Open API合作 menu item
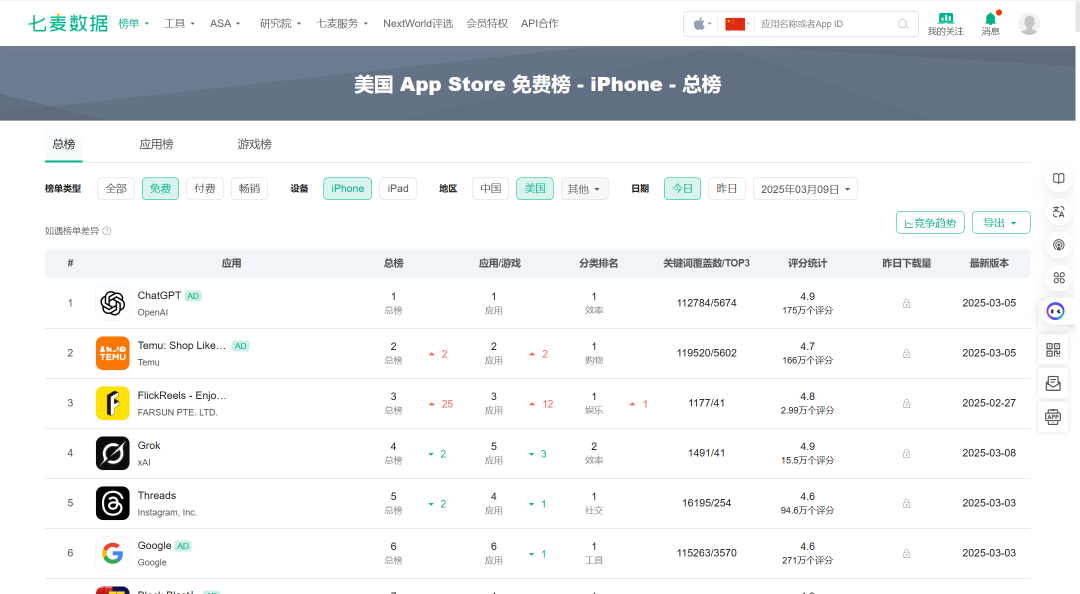1080x594 pixels. click(540, 23)
